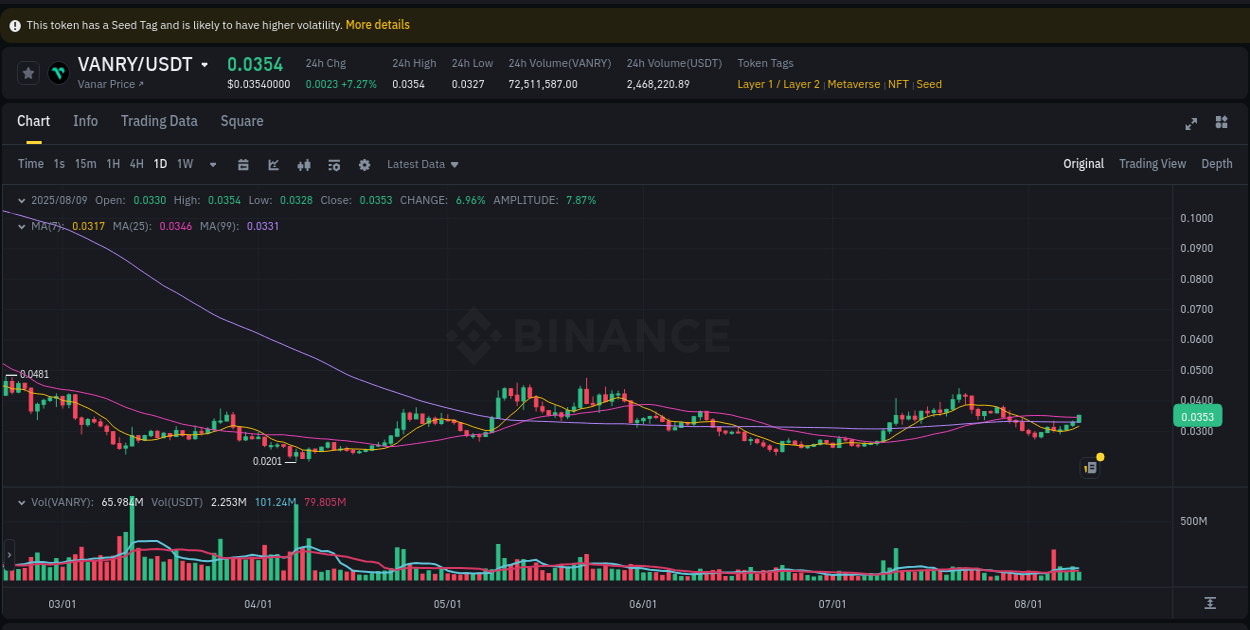Click the star to favorite VANRY/USDT
Image resolution: width=1250 pixels, height=630 pixels.
pyautogui.click(x=28, y=72)
